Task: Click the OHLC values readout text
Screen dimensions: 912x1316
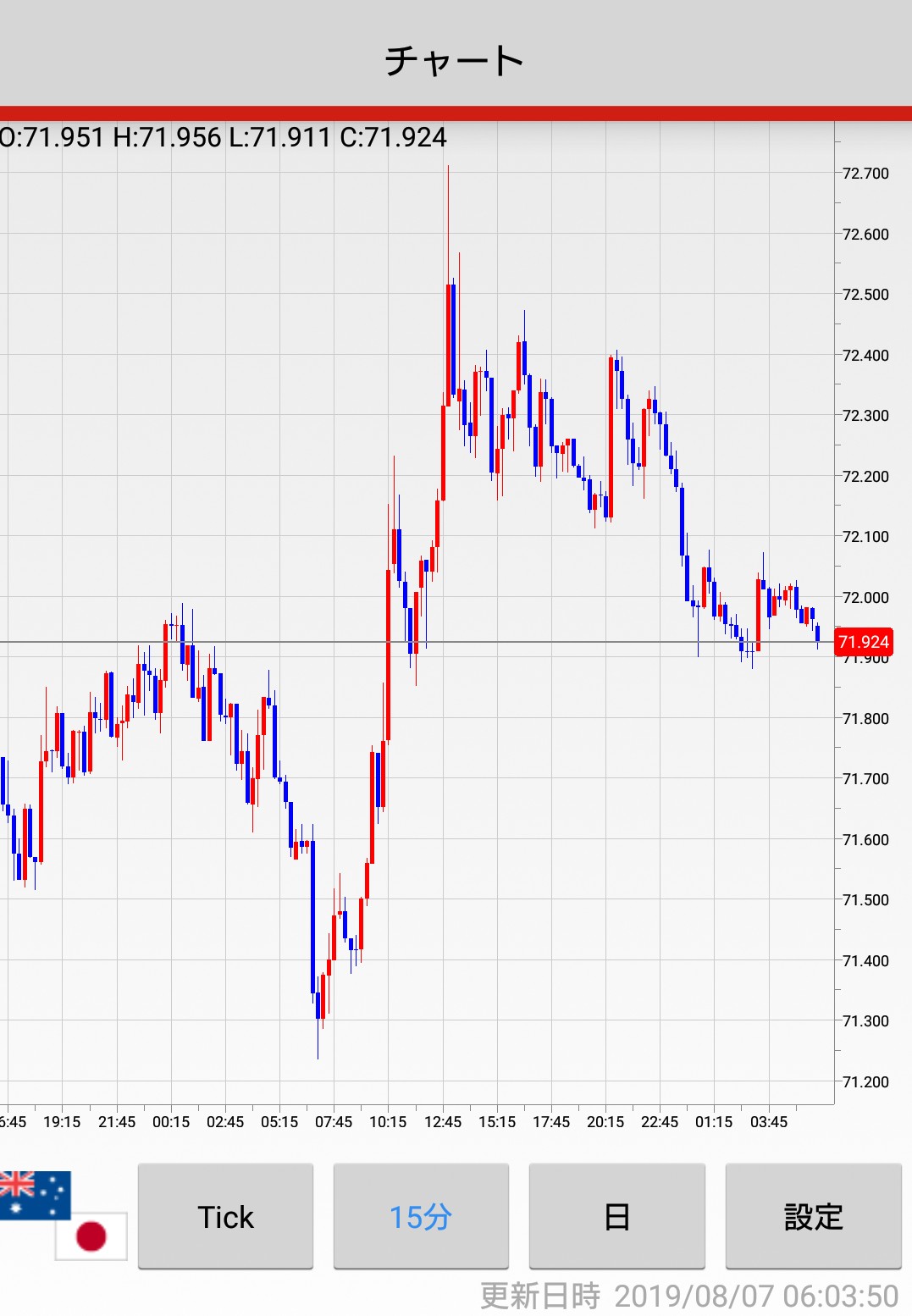Action: tap(224, 137)
